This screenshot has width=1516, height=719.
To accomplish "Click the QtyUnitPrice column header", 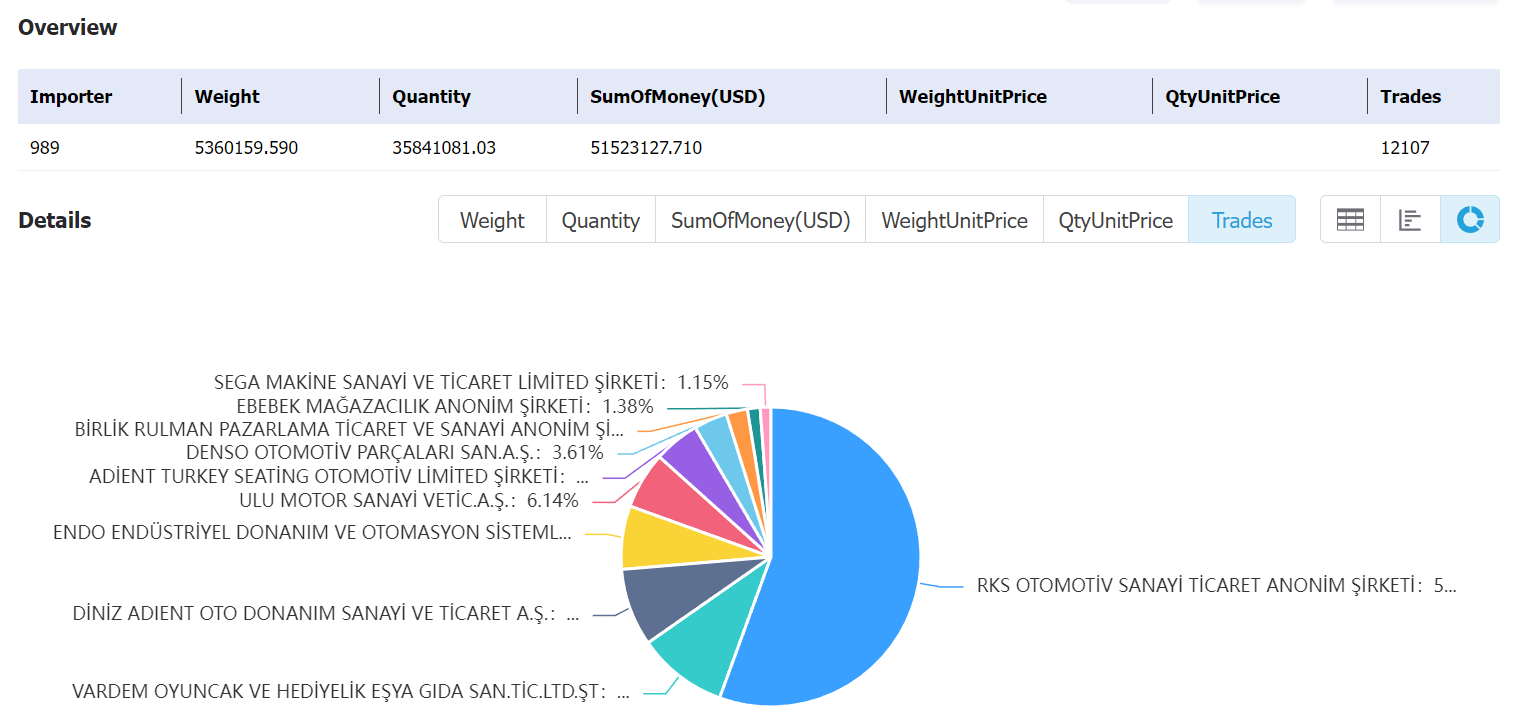I will pos(1222,97).
